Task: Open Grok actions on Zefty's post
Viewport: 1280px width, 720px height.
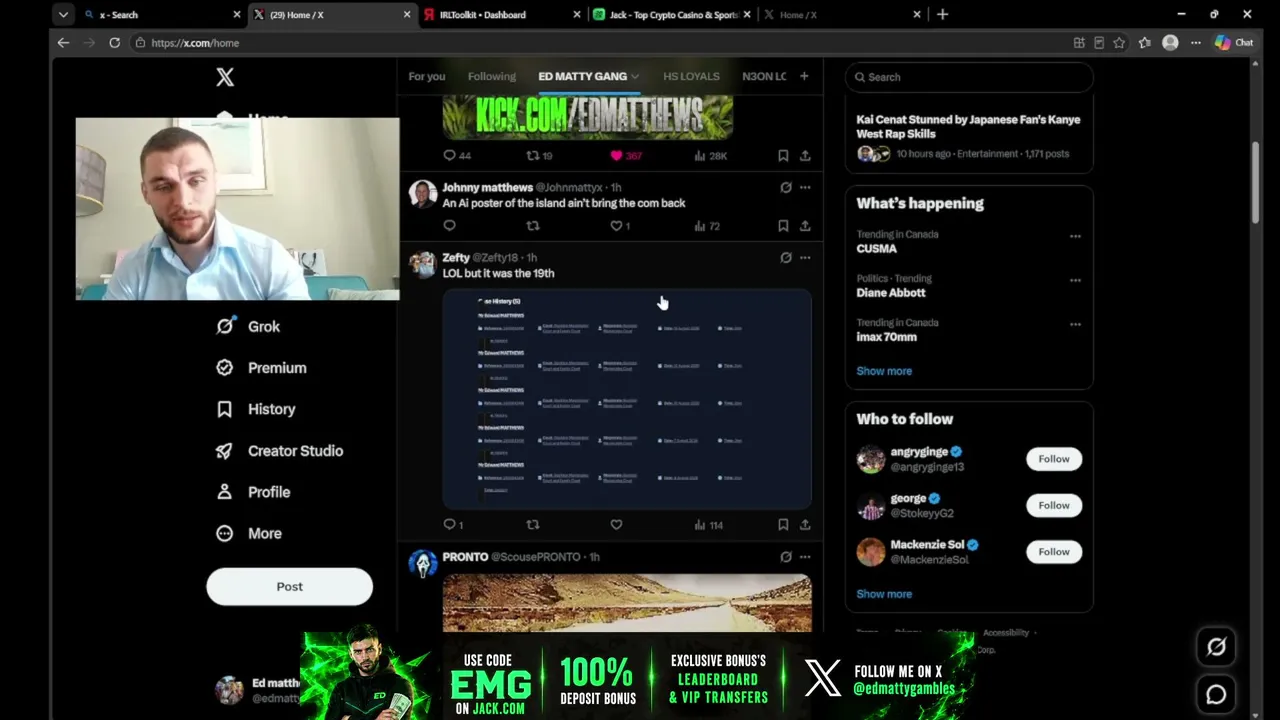Action: point(786,257)
